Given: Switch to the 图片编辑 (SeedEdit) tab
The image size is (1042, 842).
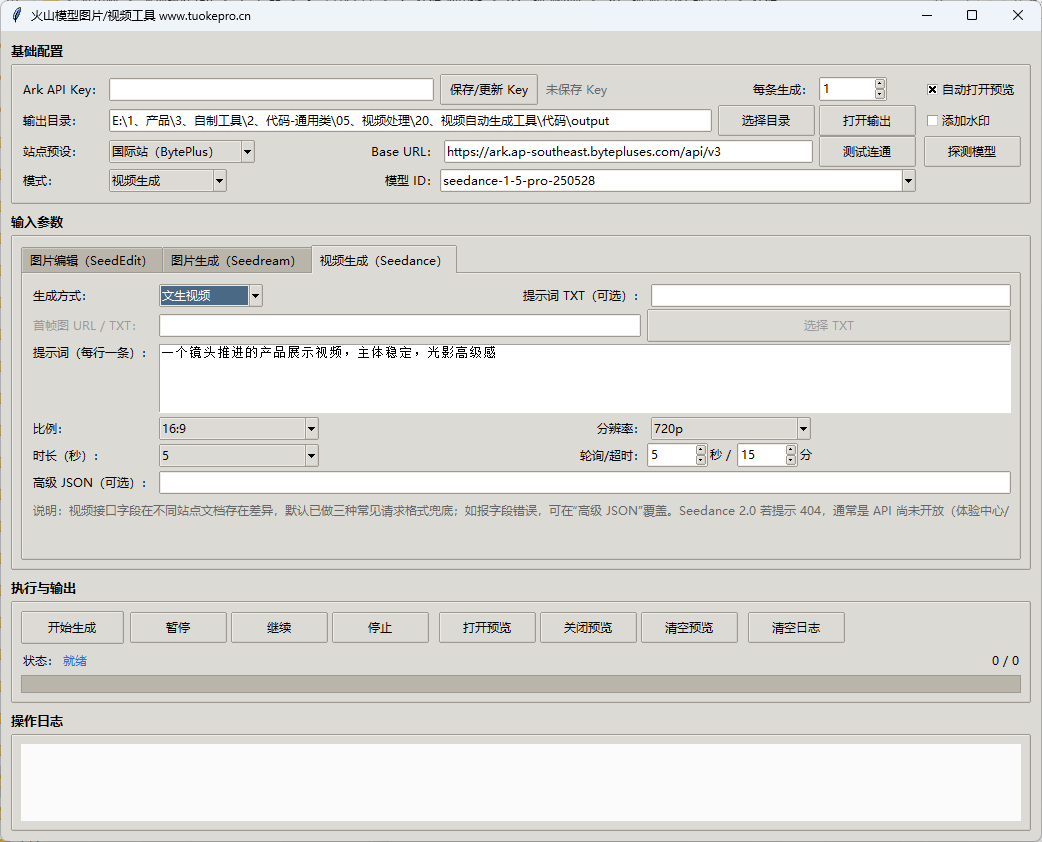Looking at the screenshot, I should [x=89, y=260].
